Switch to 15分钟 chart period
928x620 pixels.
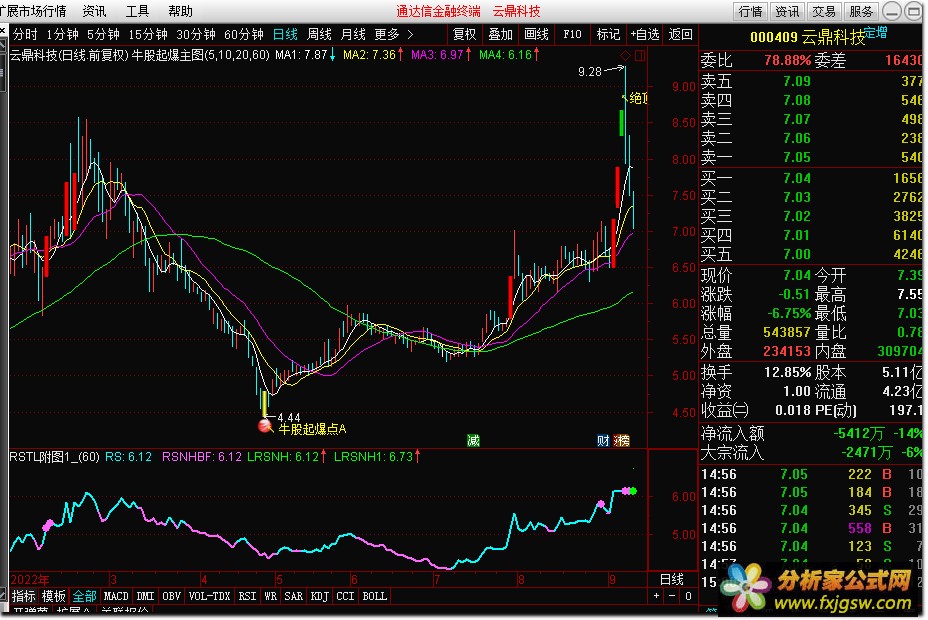pos(148,34)
